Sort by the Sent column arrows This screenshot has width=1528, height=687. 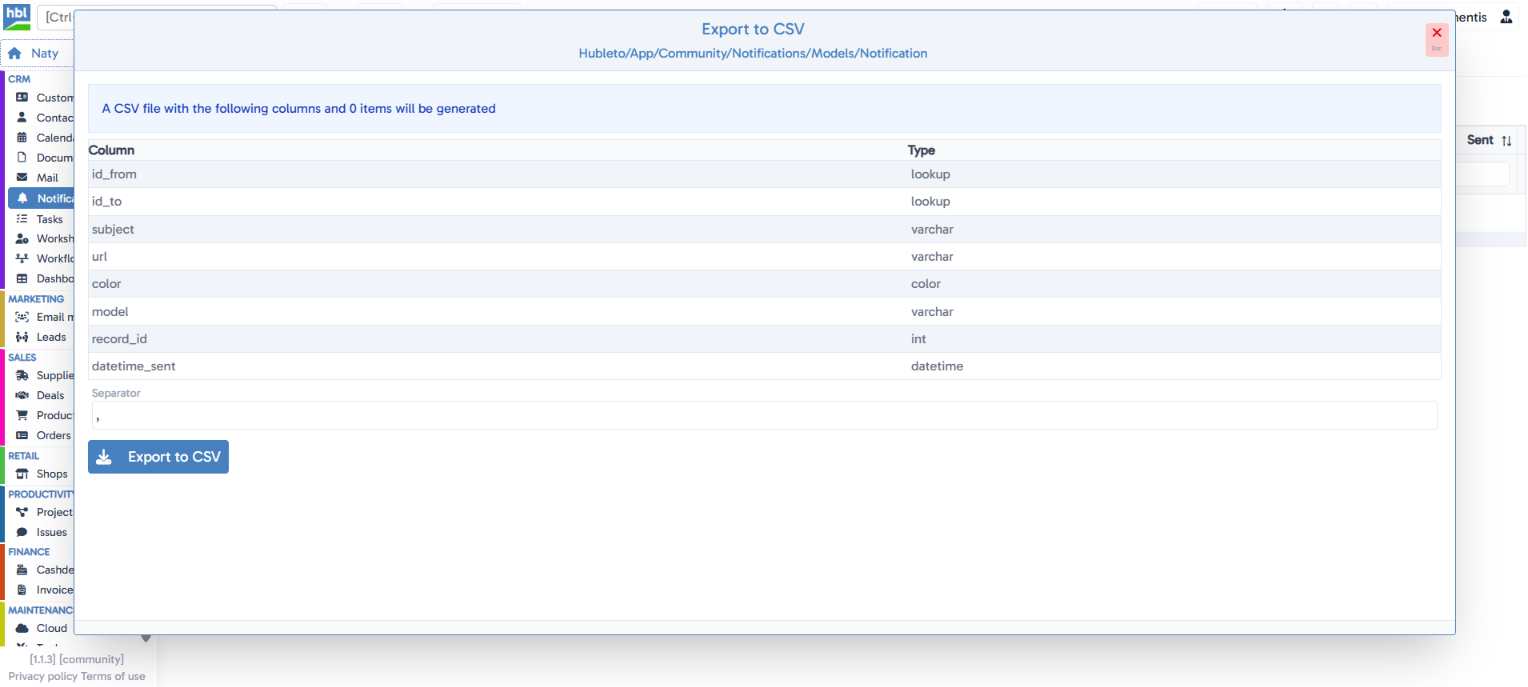point(1507,141)
